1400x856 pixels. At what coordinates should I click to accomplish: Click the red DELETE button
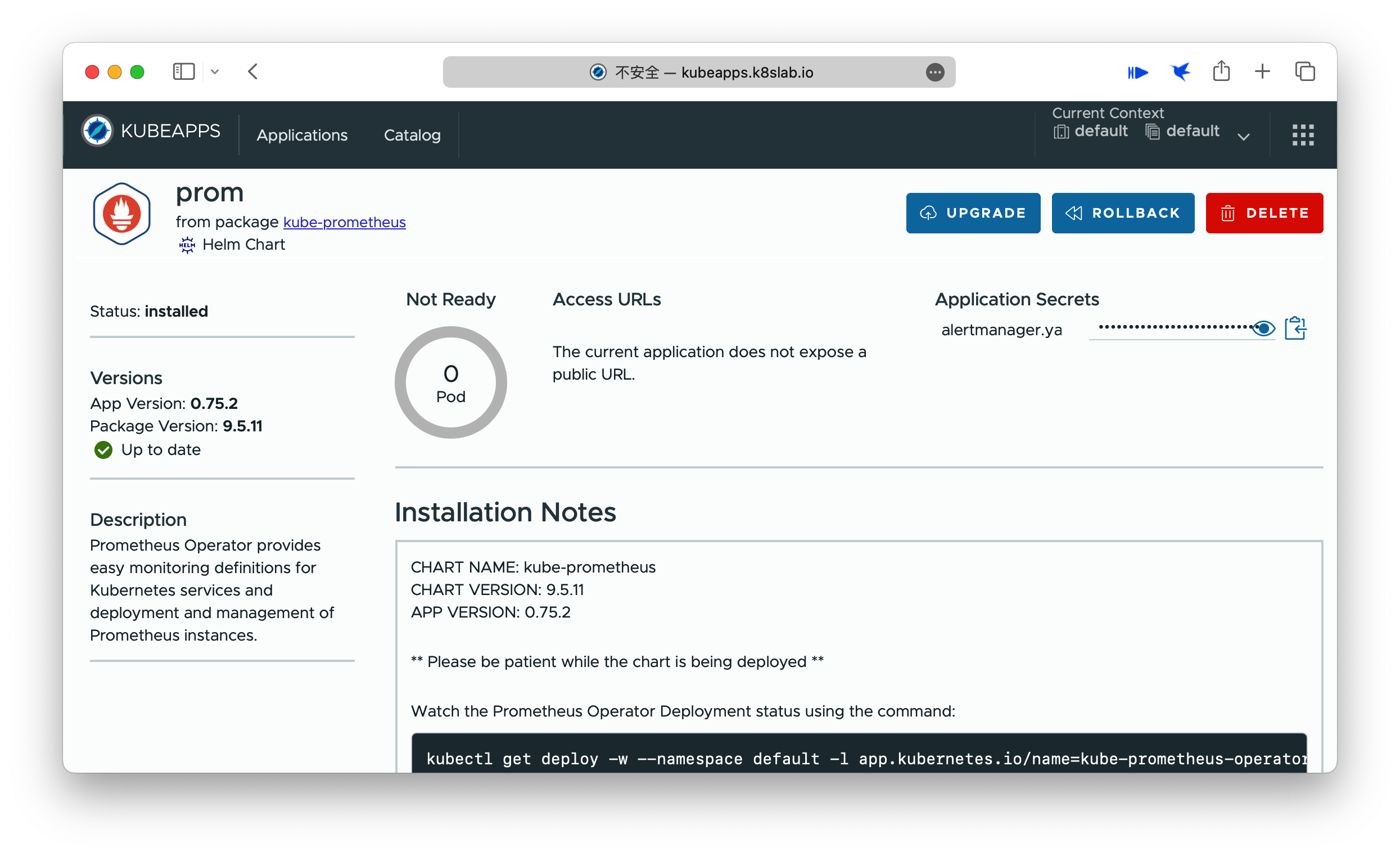pyautogui.click(x=1264, y=213)
